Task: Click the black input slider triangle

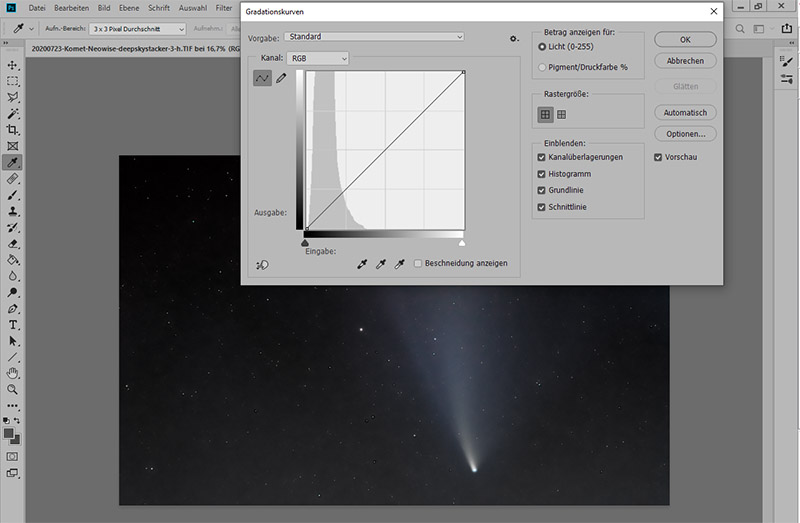Action: click(305, 243)
